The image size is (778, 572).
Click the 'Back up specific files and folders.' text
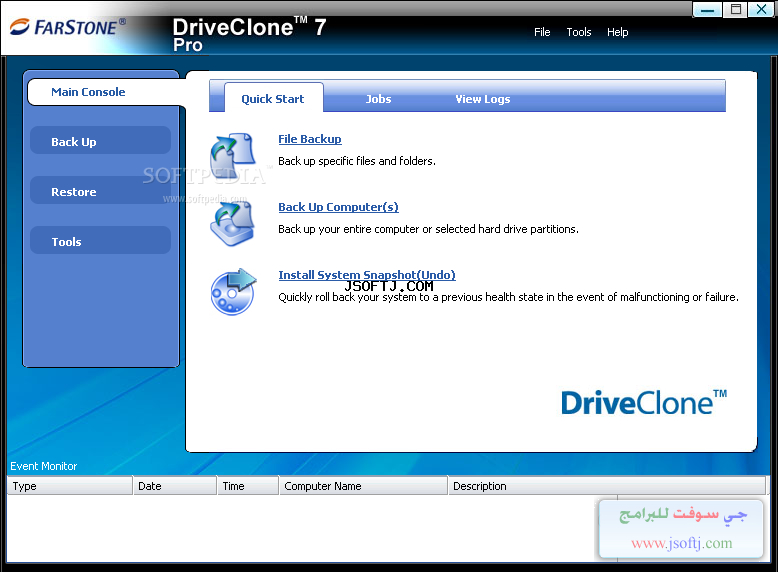[x=357, y=161]
